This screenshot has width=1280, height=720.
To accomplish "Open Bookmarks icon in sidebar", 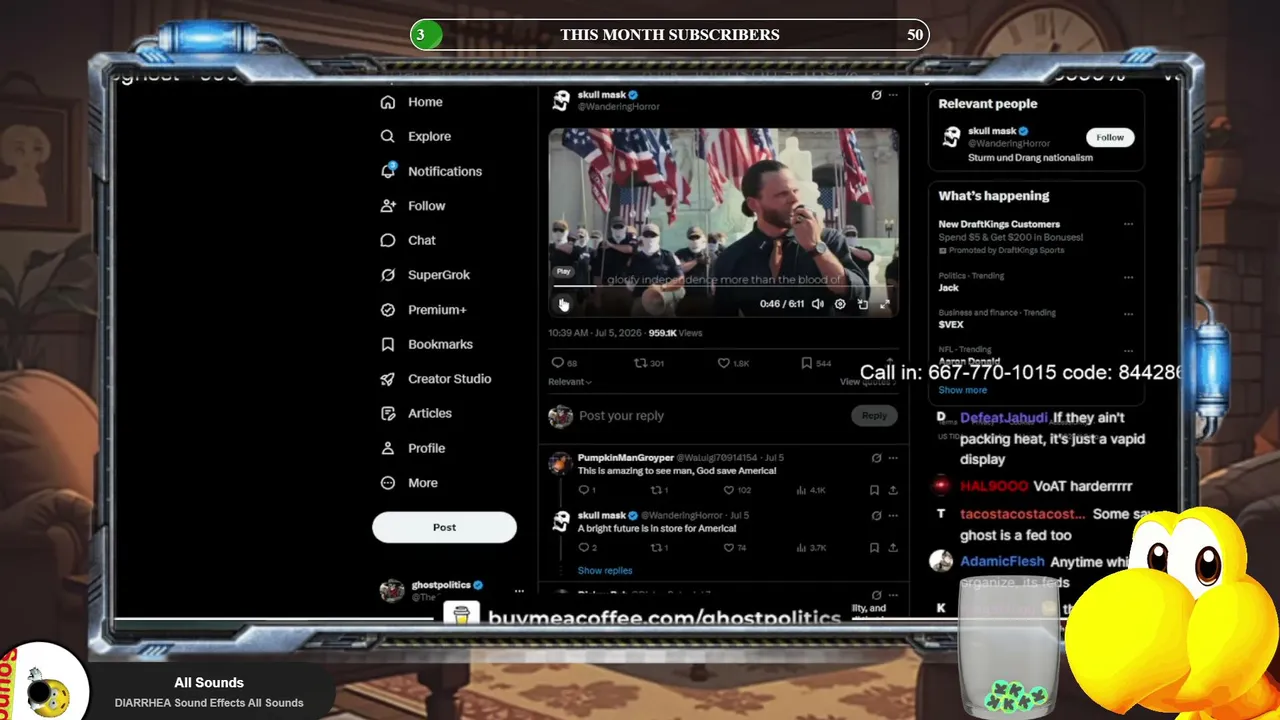I will (388, 344).
